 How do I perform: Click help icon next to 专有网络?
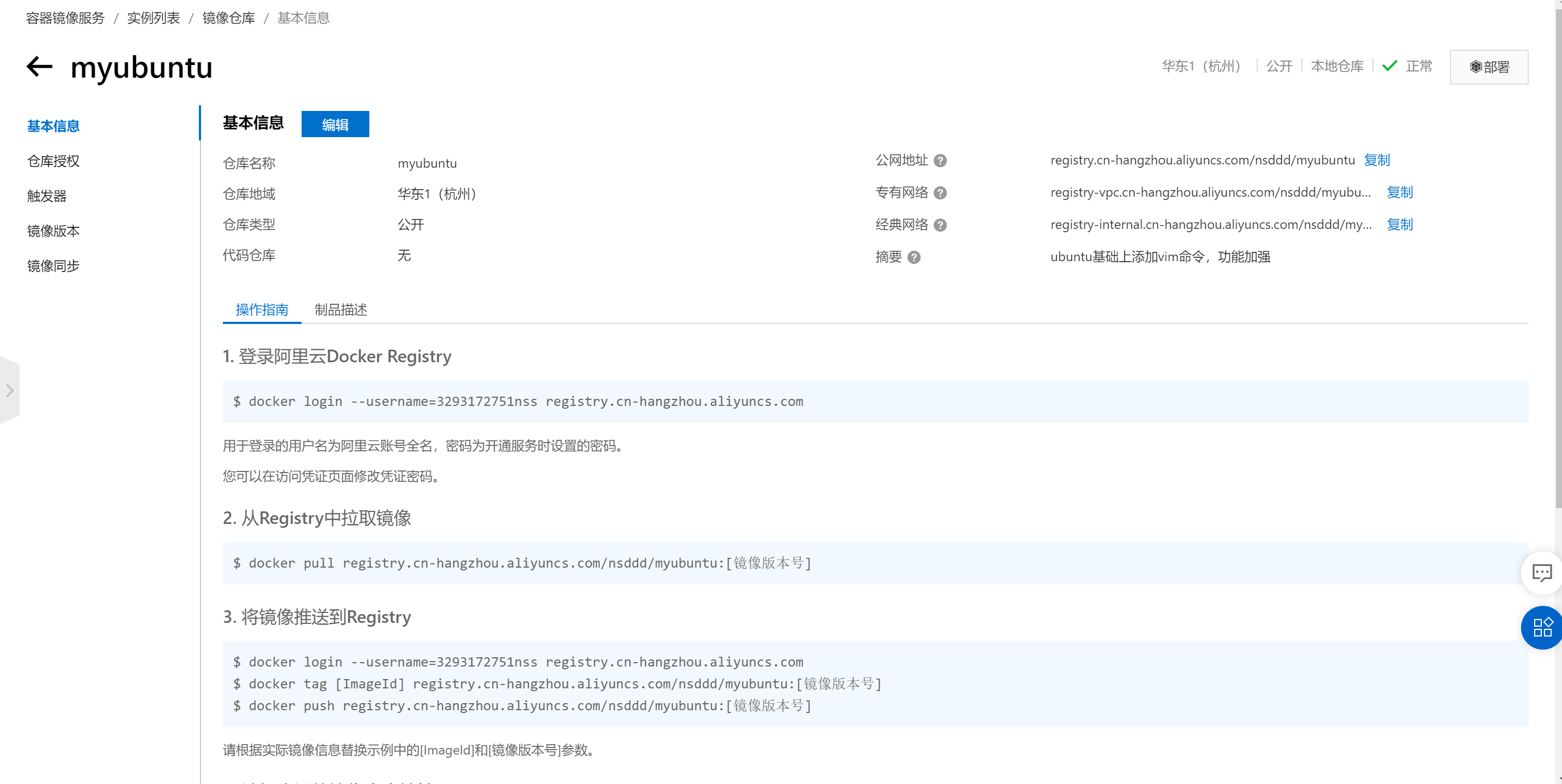940,193
